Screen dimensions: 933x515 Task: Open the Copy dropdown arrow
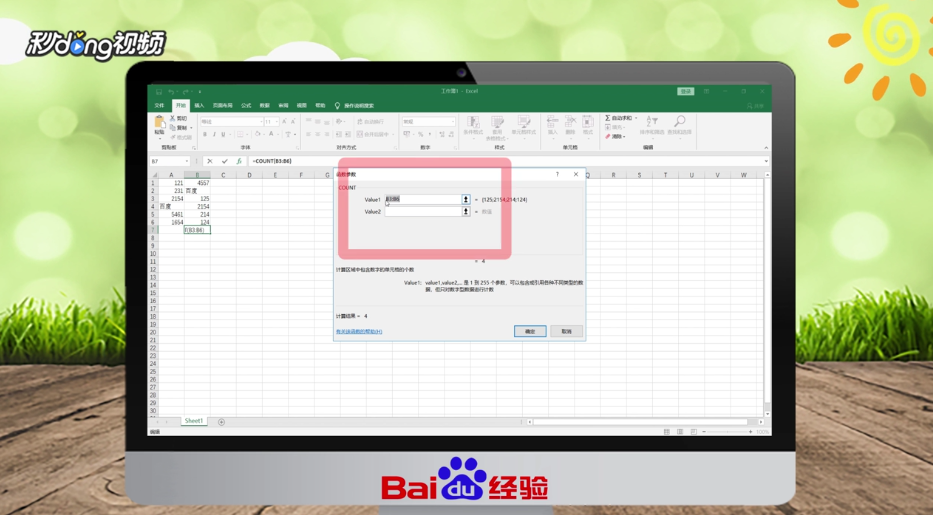tap(191, 128)
